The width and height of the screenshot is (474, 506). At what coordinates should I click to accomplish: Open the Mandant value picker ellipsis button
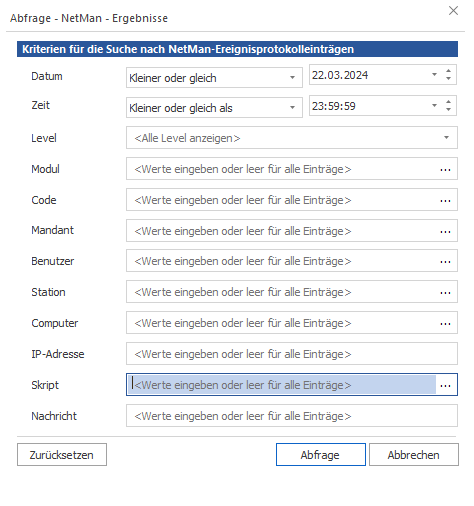pos(445,231)
